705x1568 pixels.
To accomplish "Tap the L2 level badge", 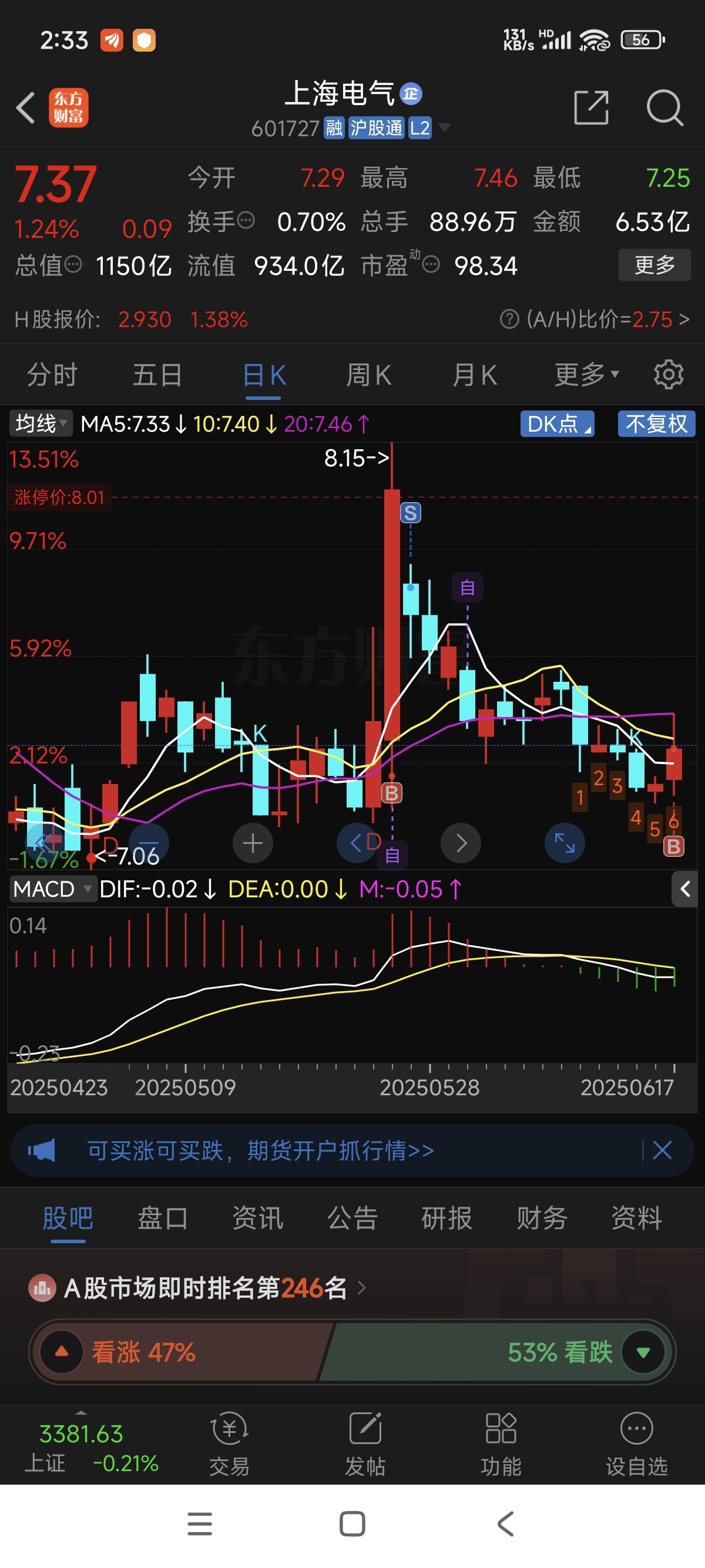I will tap(419, 128).
